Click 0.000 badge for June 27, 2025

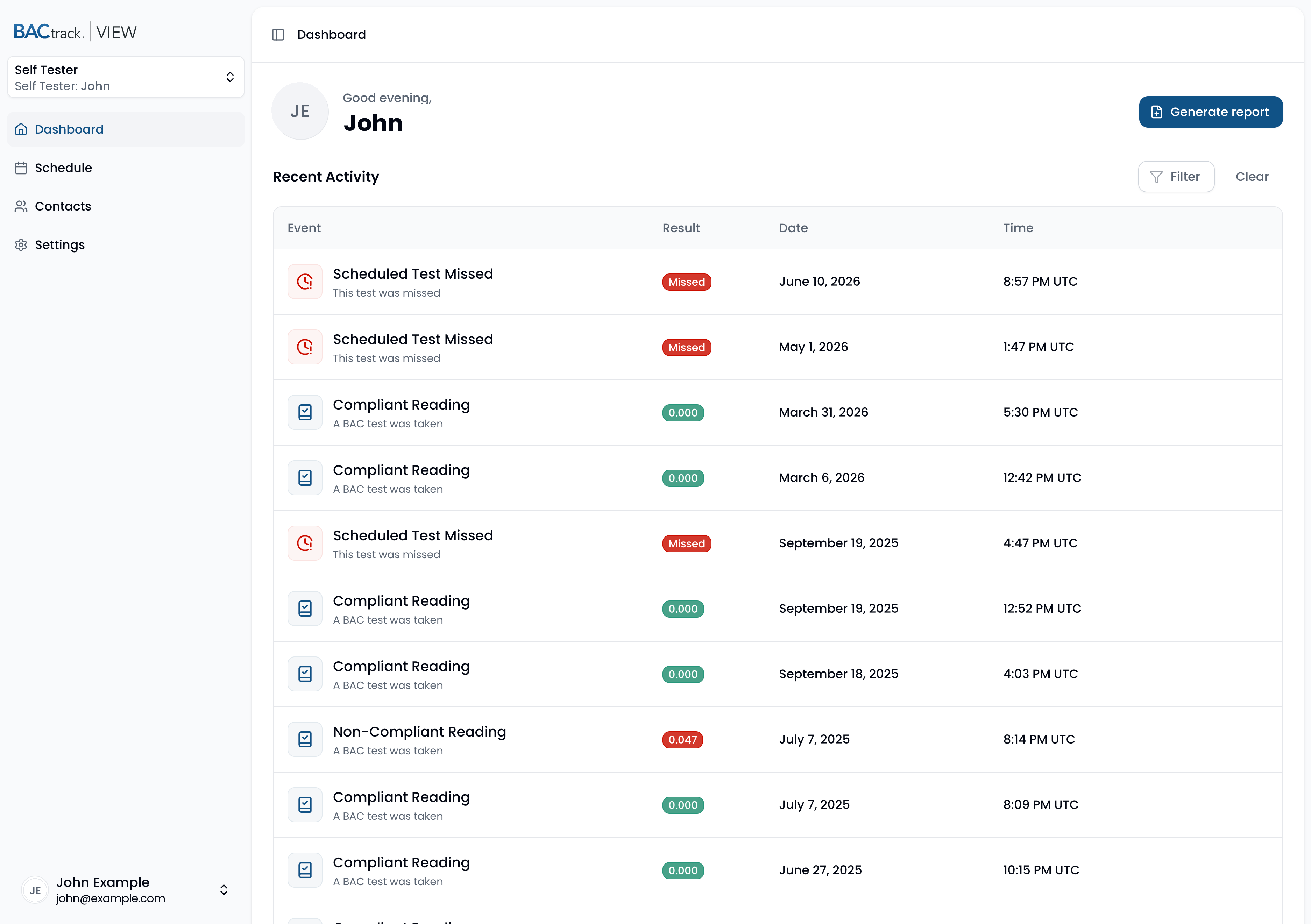click(x=683, y=870)
